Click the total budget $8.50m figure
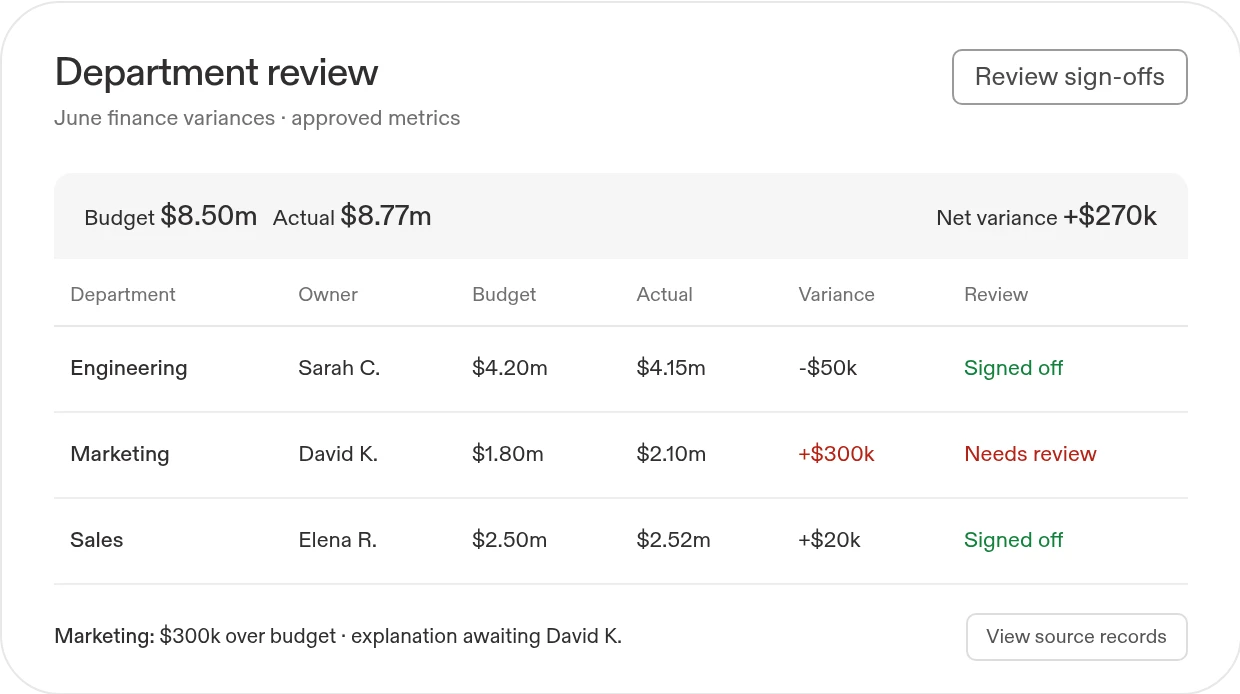 point(209,216)
